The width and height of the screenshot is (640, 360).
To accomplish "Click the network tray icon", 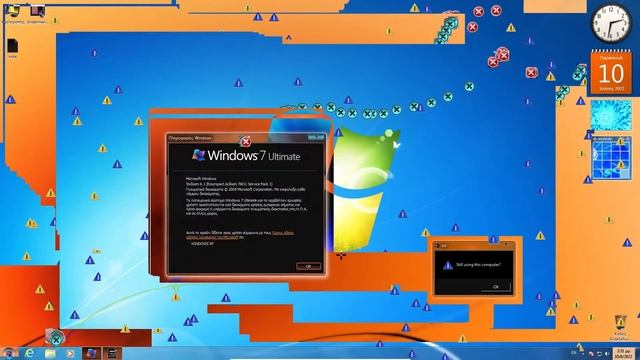I will pos(599,354).
